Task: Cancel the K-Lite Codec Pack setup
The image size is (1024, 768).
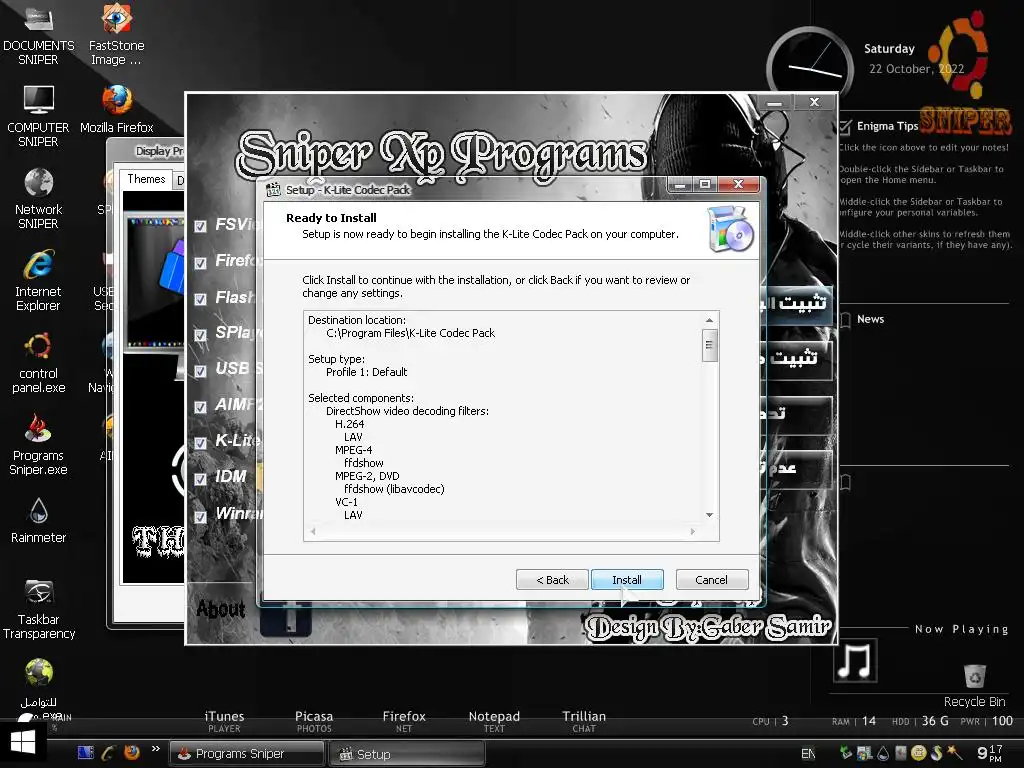Action: coord(711,579)
